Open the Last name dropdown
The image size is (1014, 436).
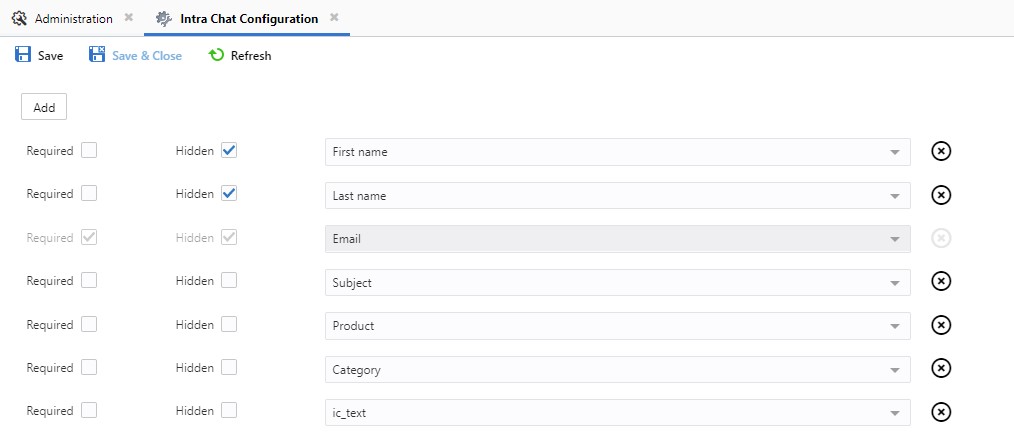(x=618, y=195)
